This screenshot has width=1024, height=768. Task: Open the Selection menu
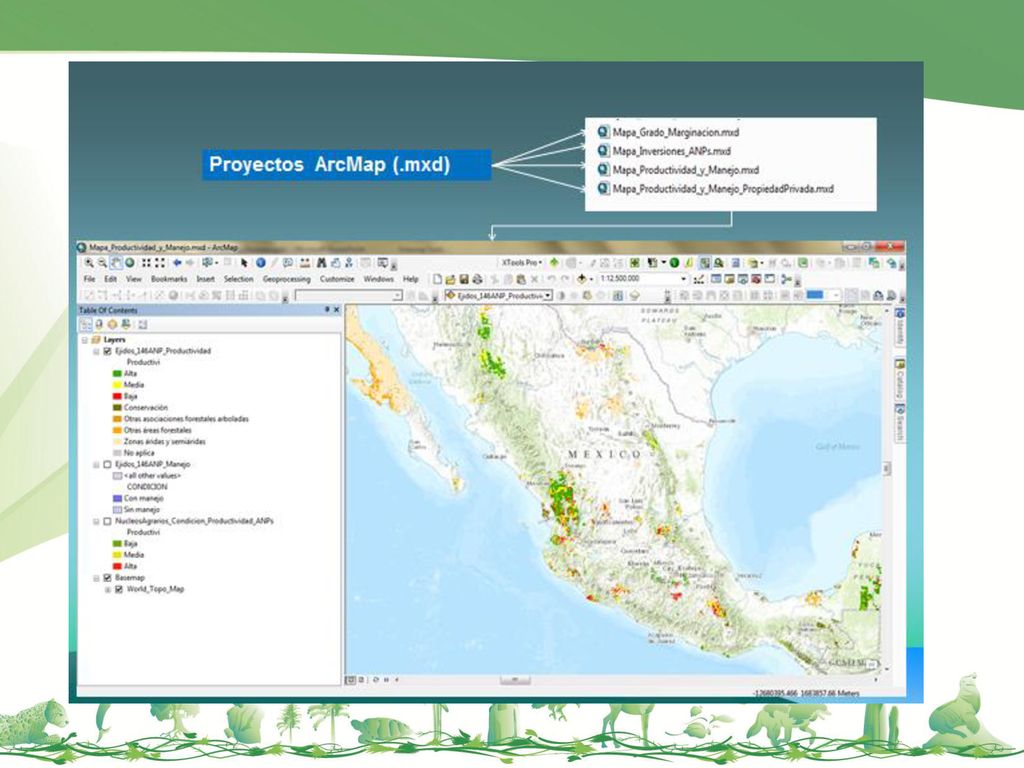pos(238,279)
